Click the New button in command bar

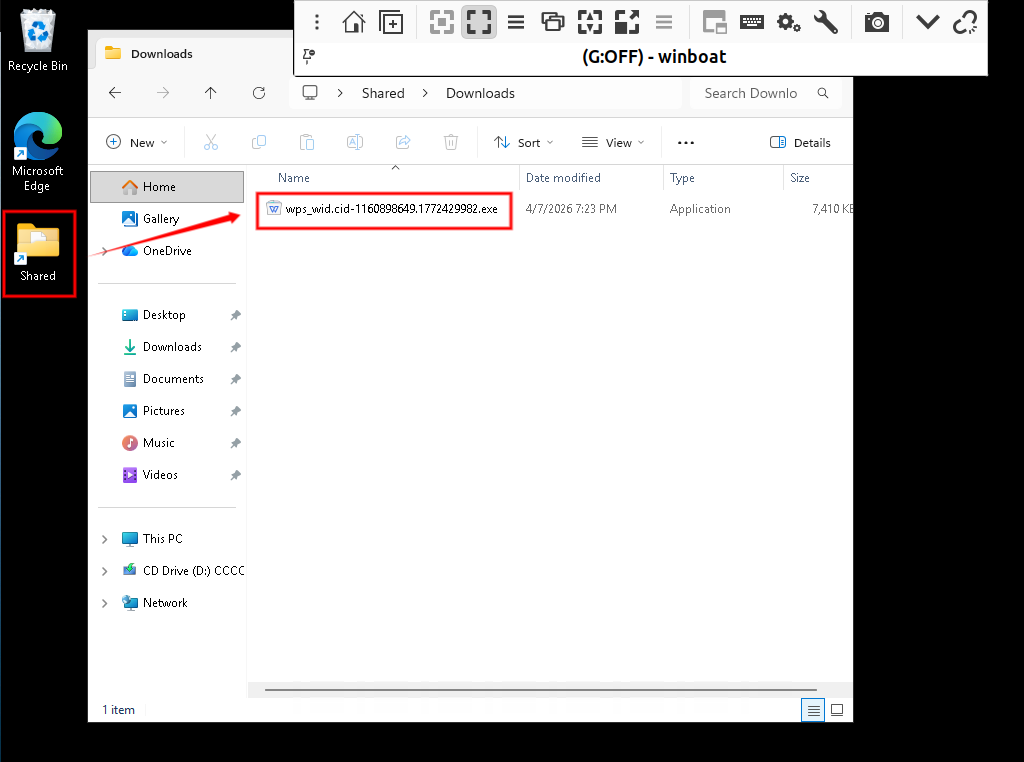tap(137, 143)
